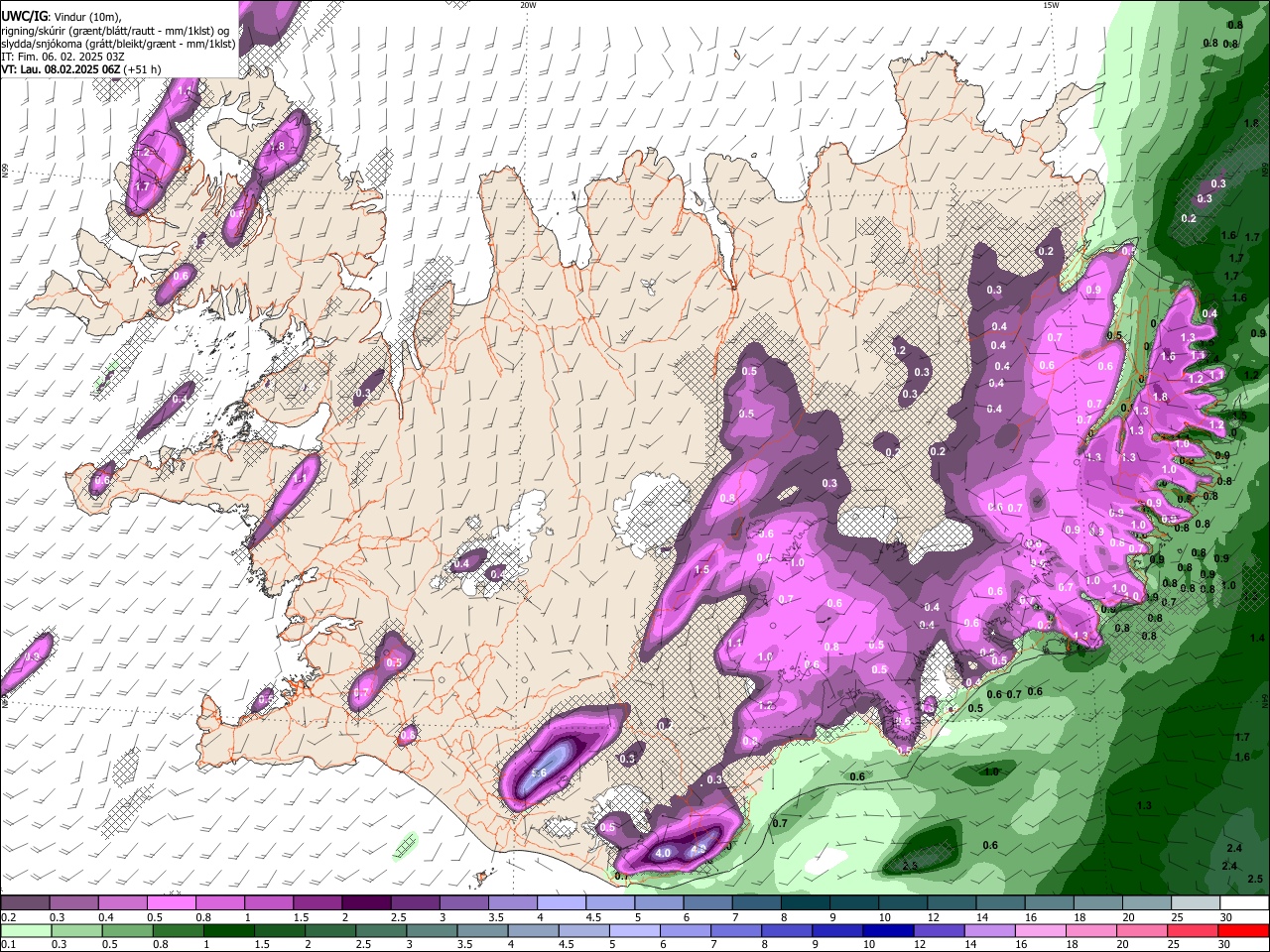Pick the bright red bottom-row swatch above 30
The height and width of the screenshot is (952, 1270).
click(1244, 930)
